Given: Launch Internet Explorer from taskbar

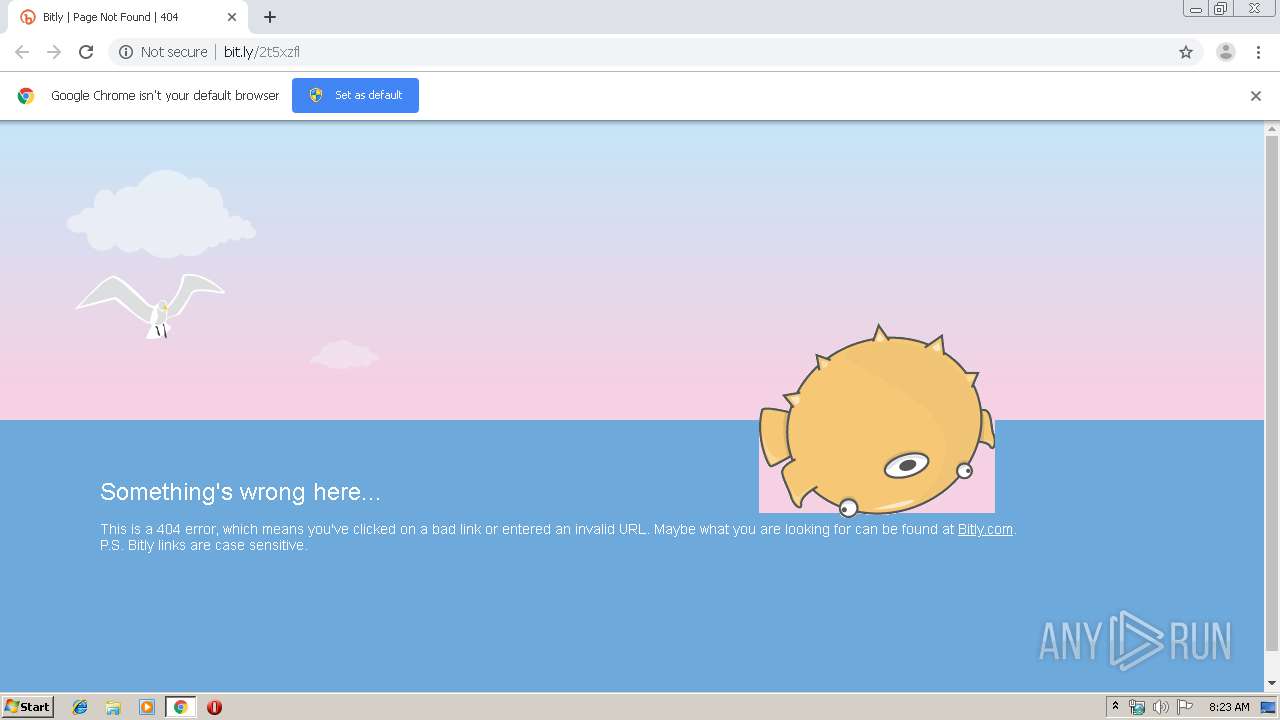Looking at the screenshot, I should tap(80, 707).
